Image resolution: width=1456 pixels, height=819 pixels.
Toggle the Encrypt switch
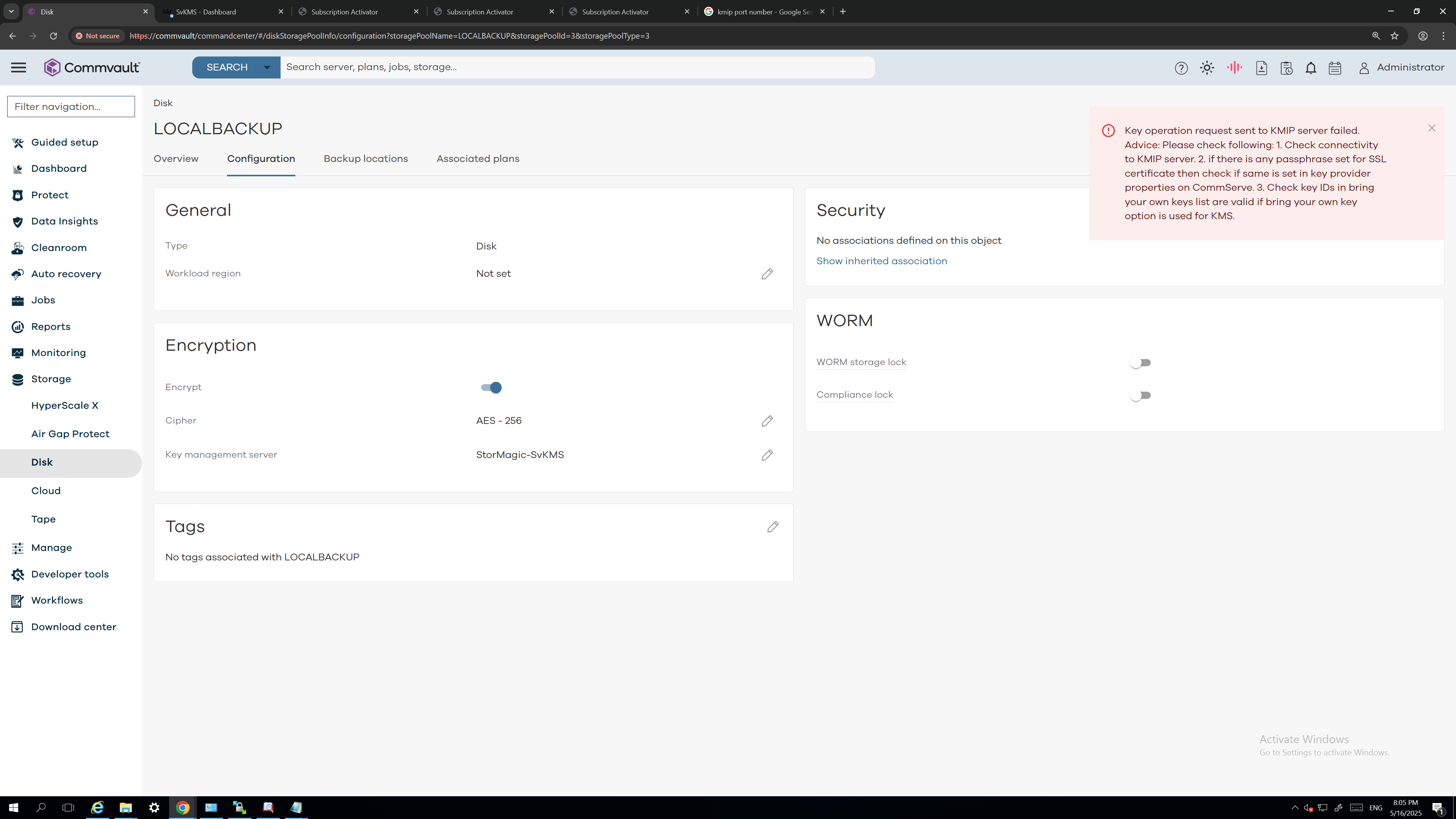coord(491,388)
